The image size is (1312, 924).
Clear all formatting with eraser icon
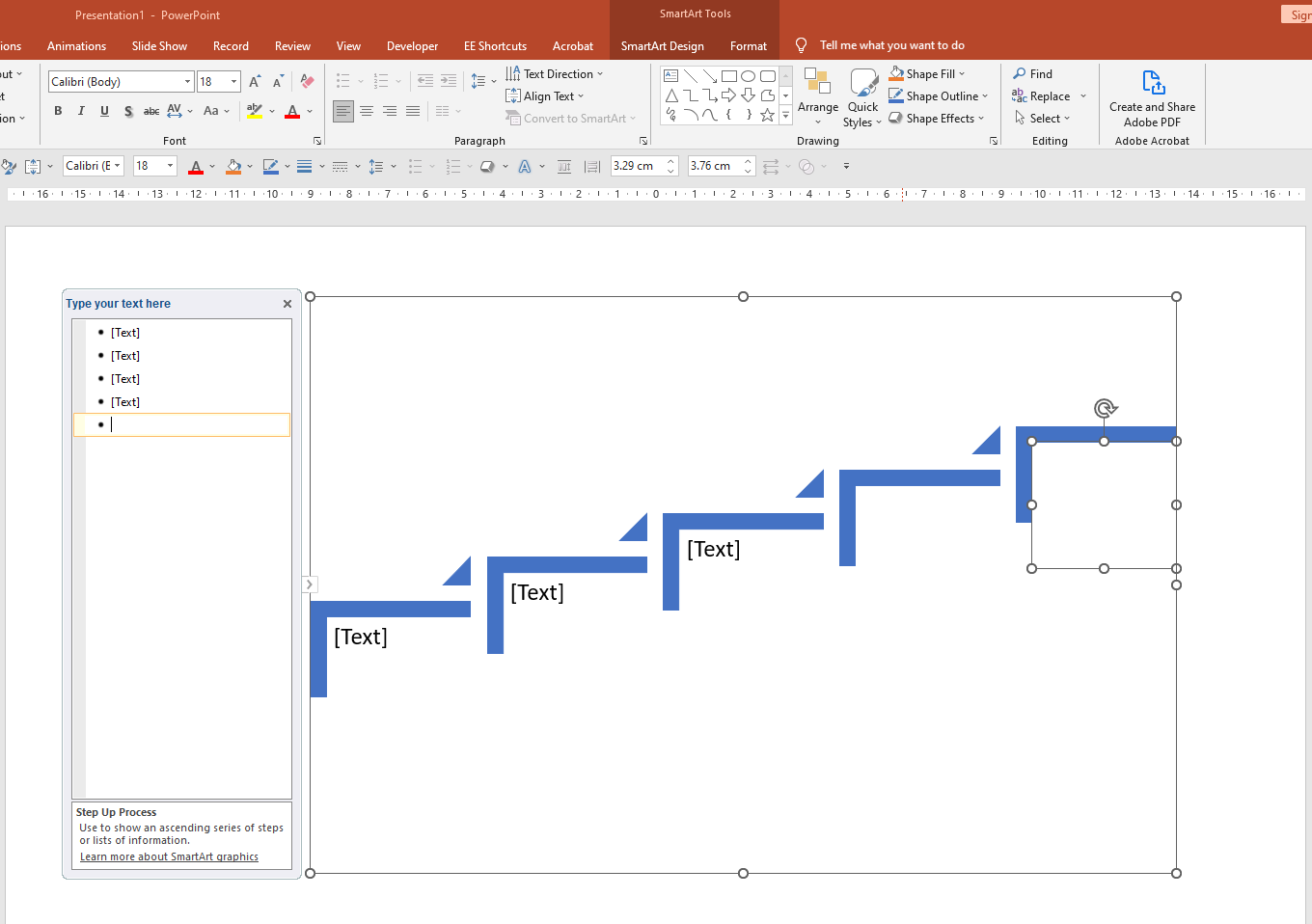coord(307,82)
